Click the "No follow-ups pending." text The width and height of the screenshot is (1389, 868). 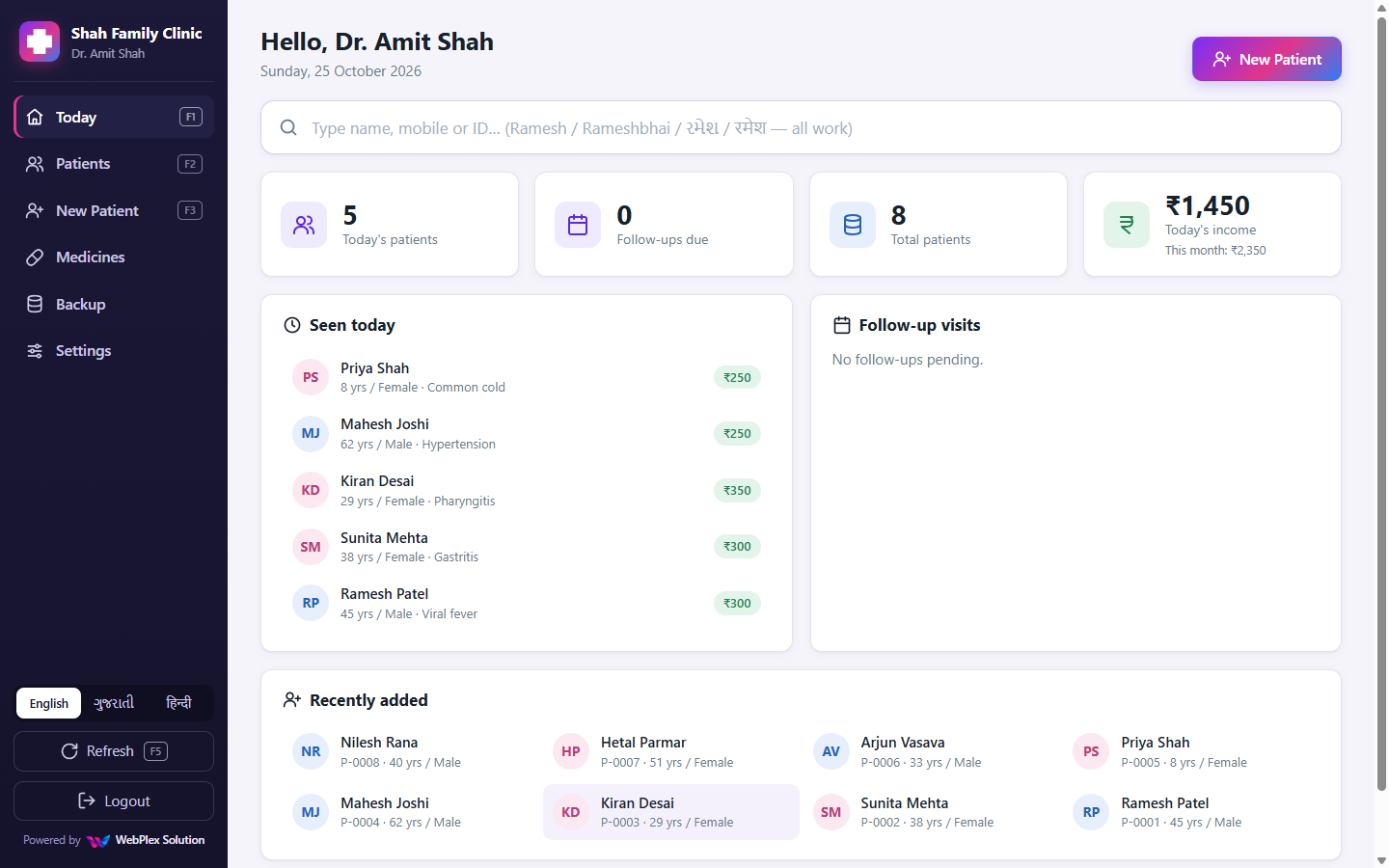coord(908,360)
